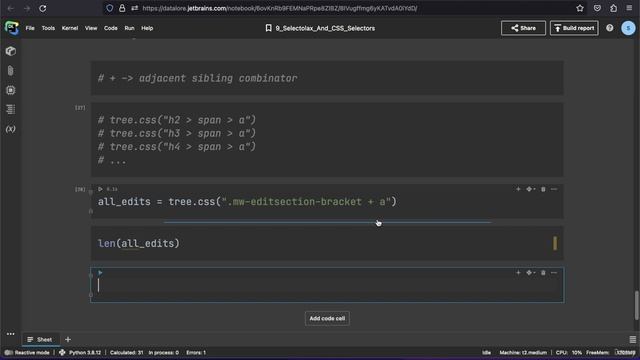Open the Computation panel icon in sidebar
Image resolution: width=640 pixels, height=360 pixels.
11,90
